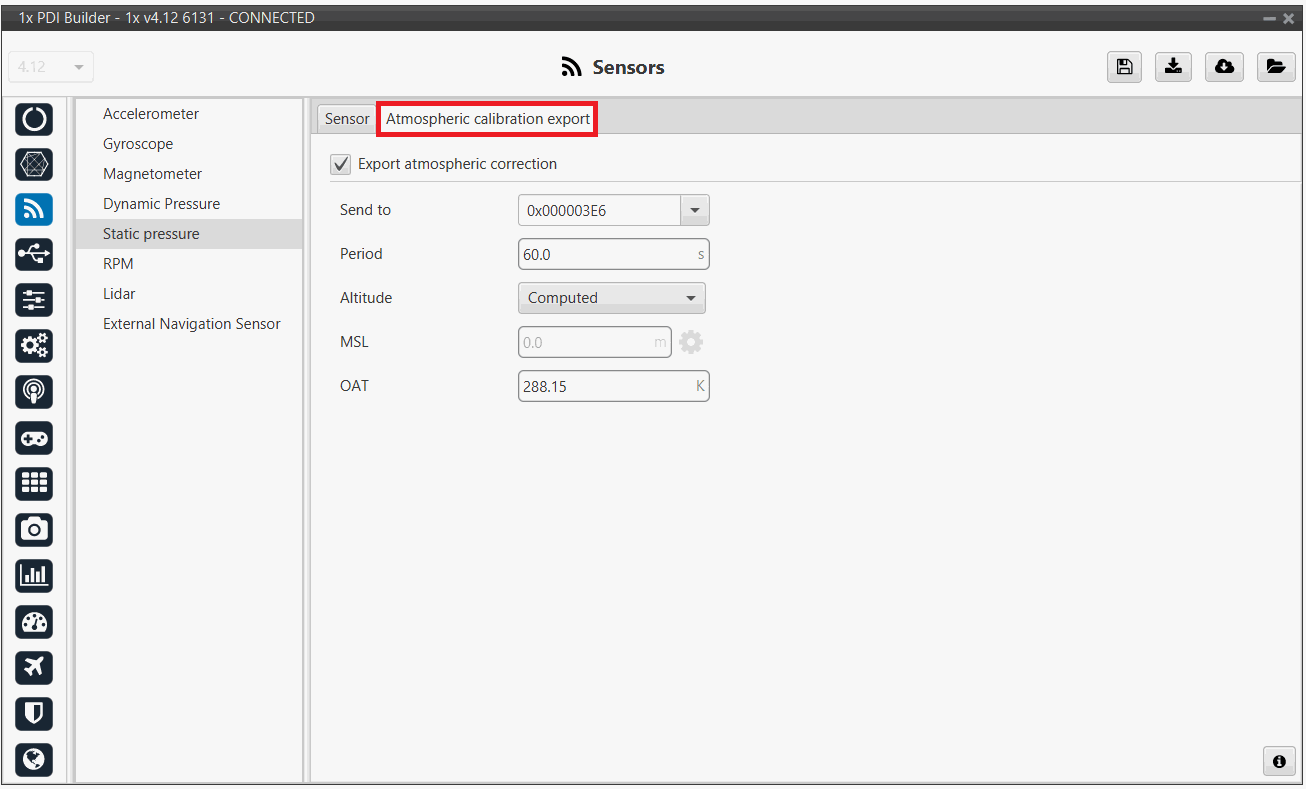Open the folder icon in top toolbar

point(1274,67)
